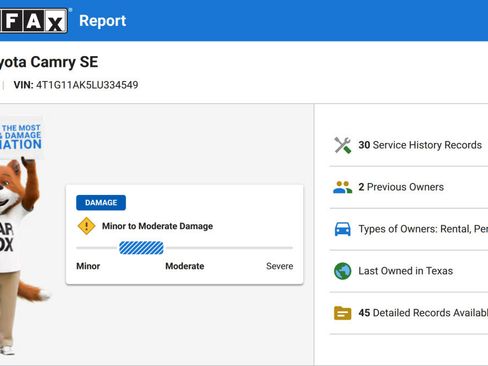Click the Report header text

pos(103,21)
